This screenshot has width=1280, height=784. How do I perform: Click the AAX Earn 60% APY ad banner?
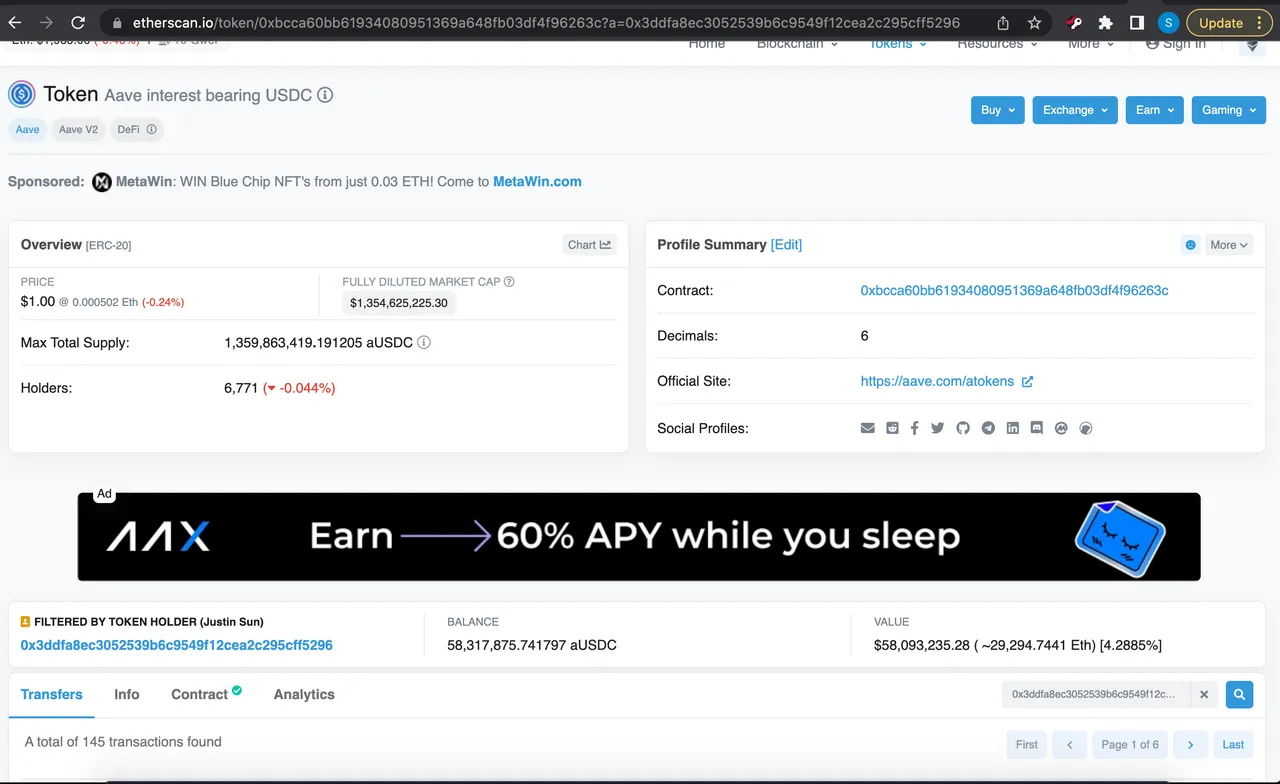pos(639,537)
